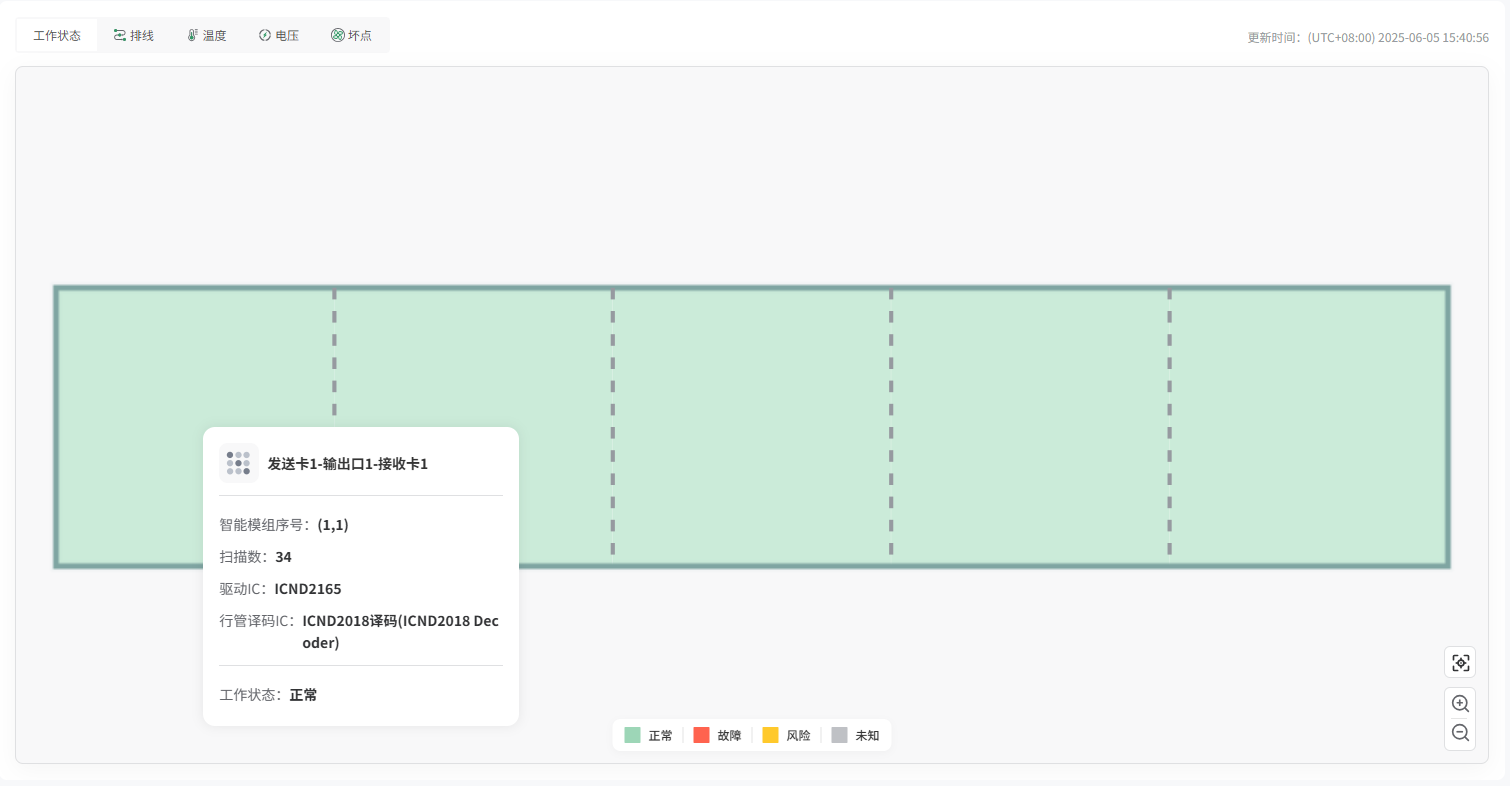Image resolution: width=1510 pixels, height=786 pixels.
Task: Click the 风险 legend label
Action: 798,735
